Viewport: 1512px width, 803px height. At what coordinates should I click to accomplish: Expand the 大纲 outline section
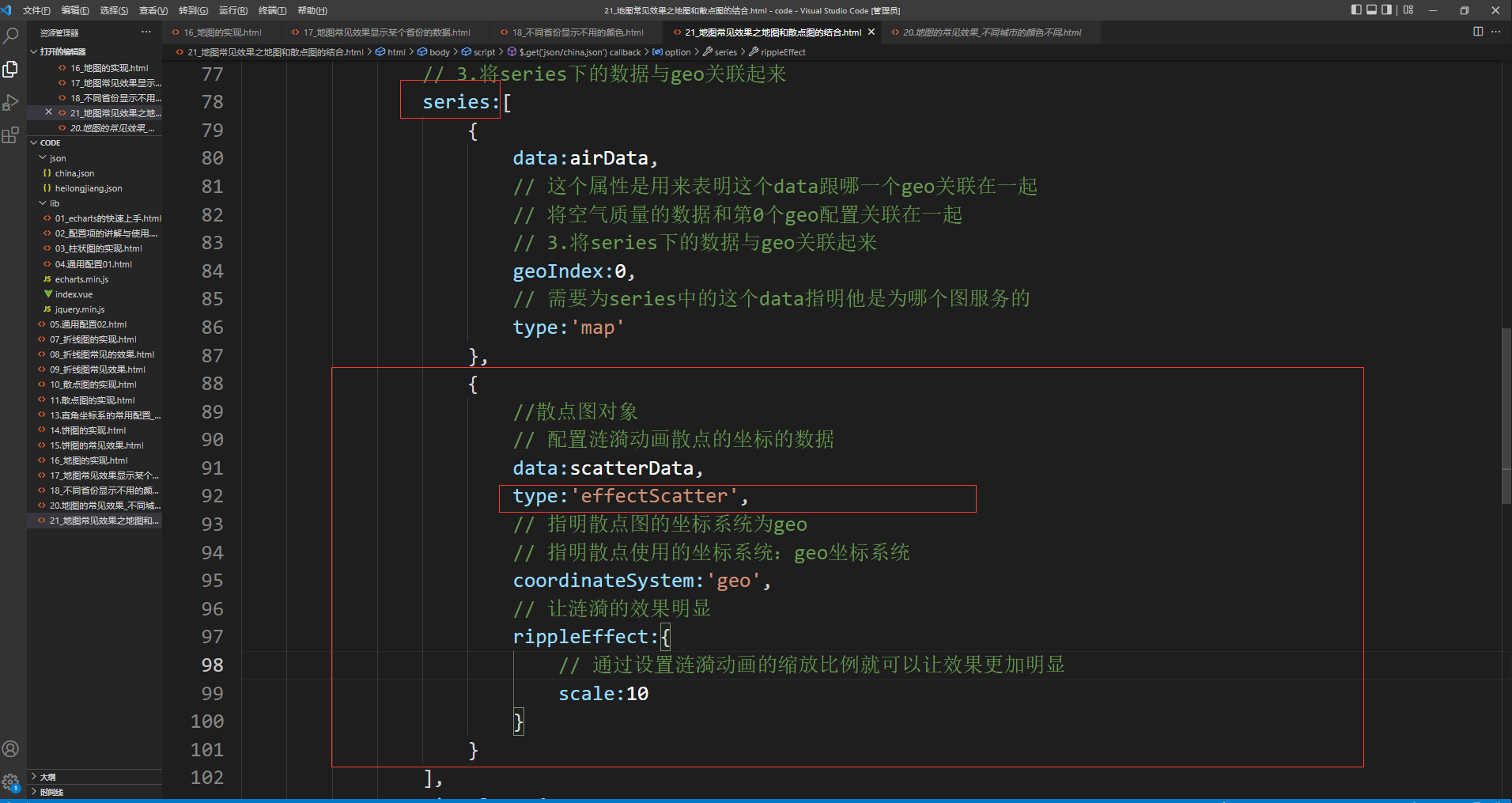47,777
